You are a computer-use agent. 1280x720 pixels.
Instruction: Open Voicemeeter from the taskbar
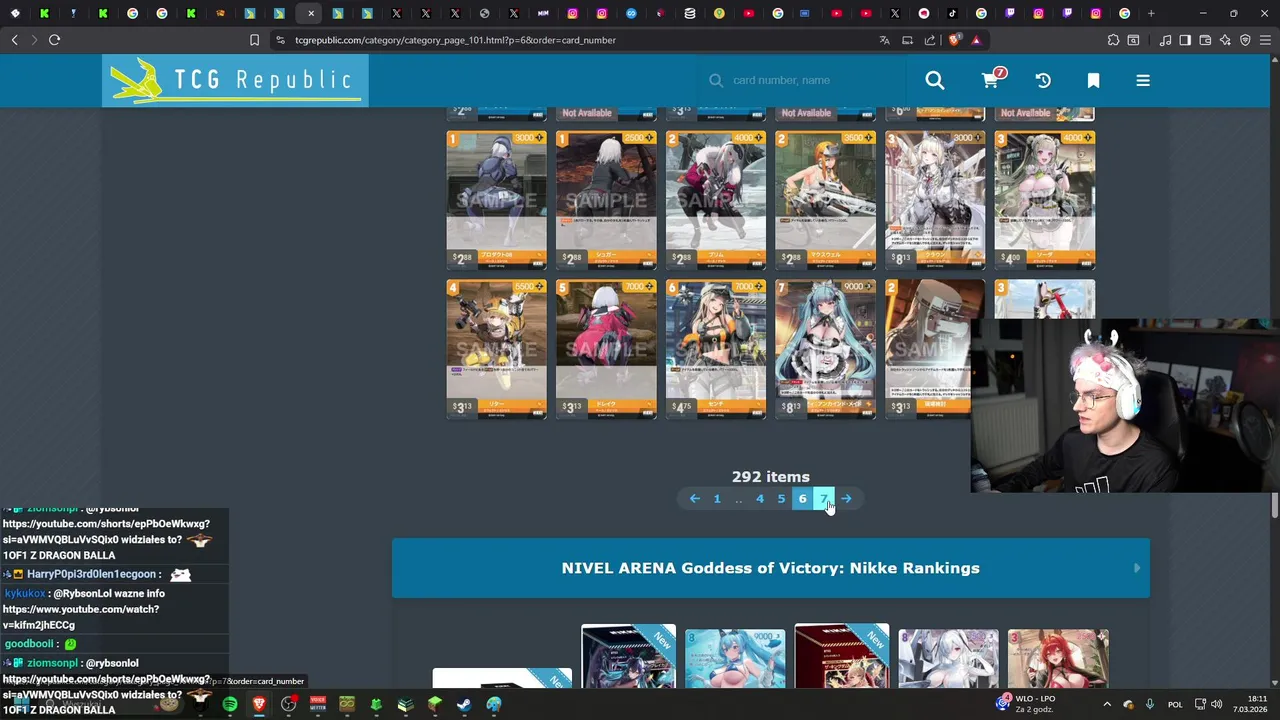click(x=317, y=704)
